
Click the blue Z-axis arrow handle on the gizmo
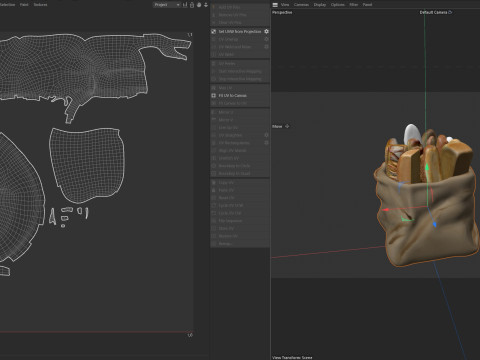pos(434,224)
